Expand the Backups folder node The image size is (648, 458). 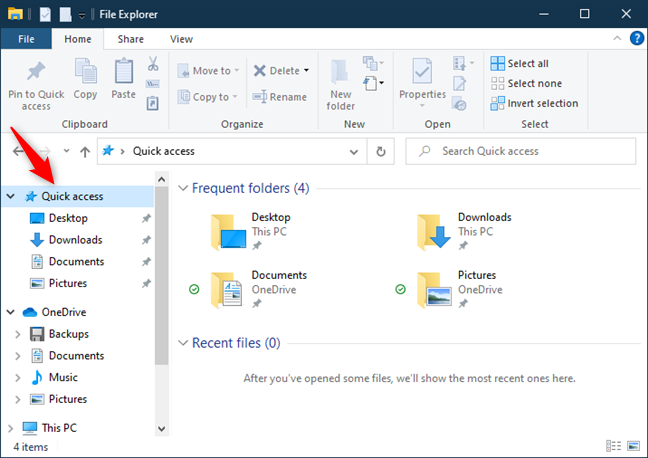[17, 334]
